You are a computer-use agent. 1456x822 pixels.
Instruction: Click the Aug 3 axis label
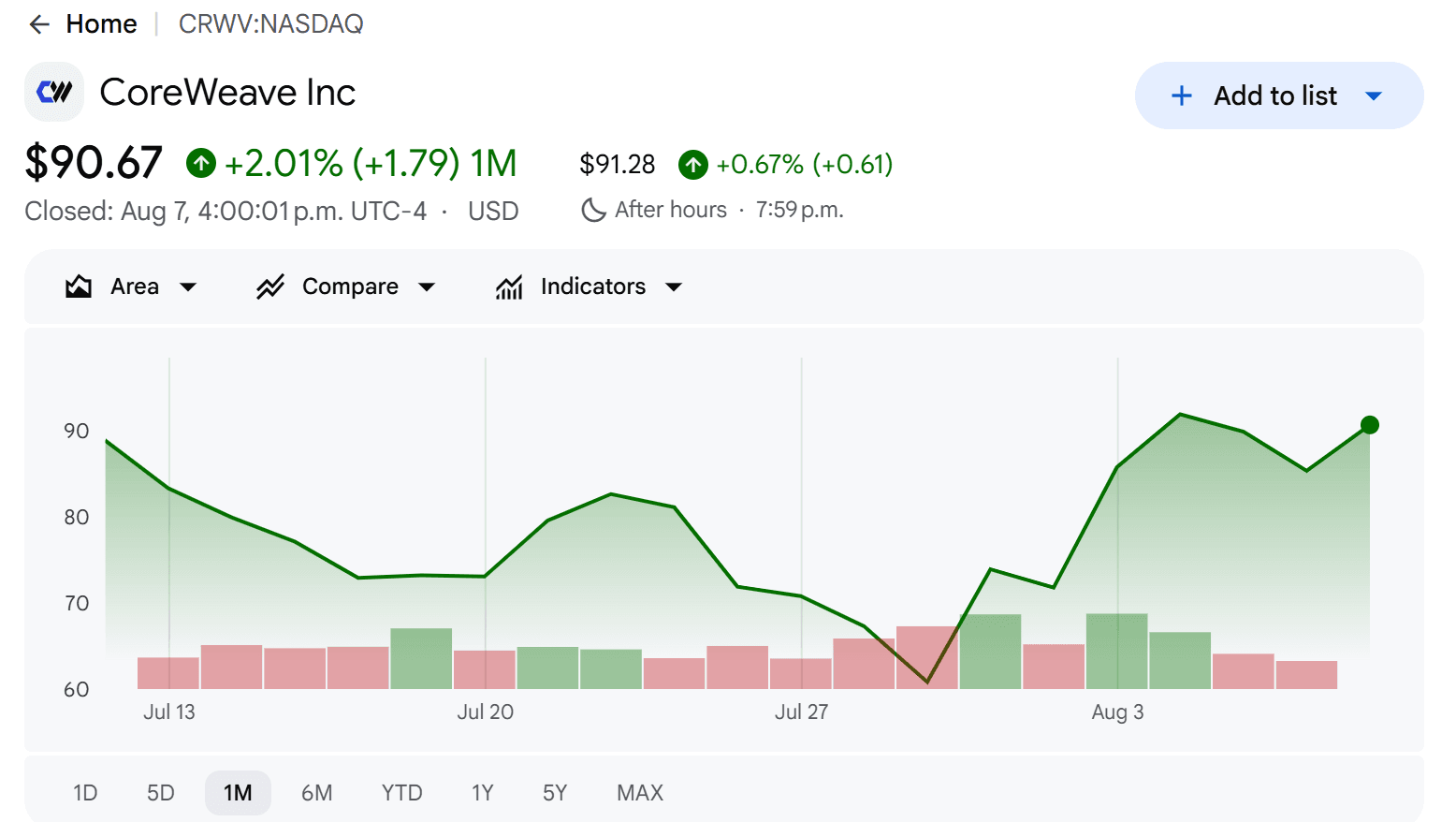(1117, 712)
